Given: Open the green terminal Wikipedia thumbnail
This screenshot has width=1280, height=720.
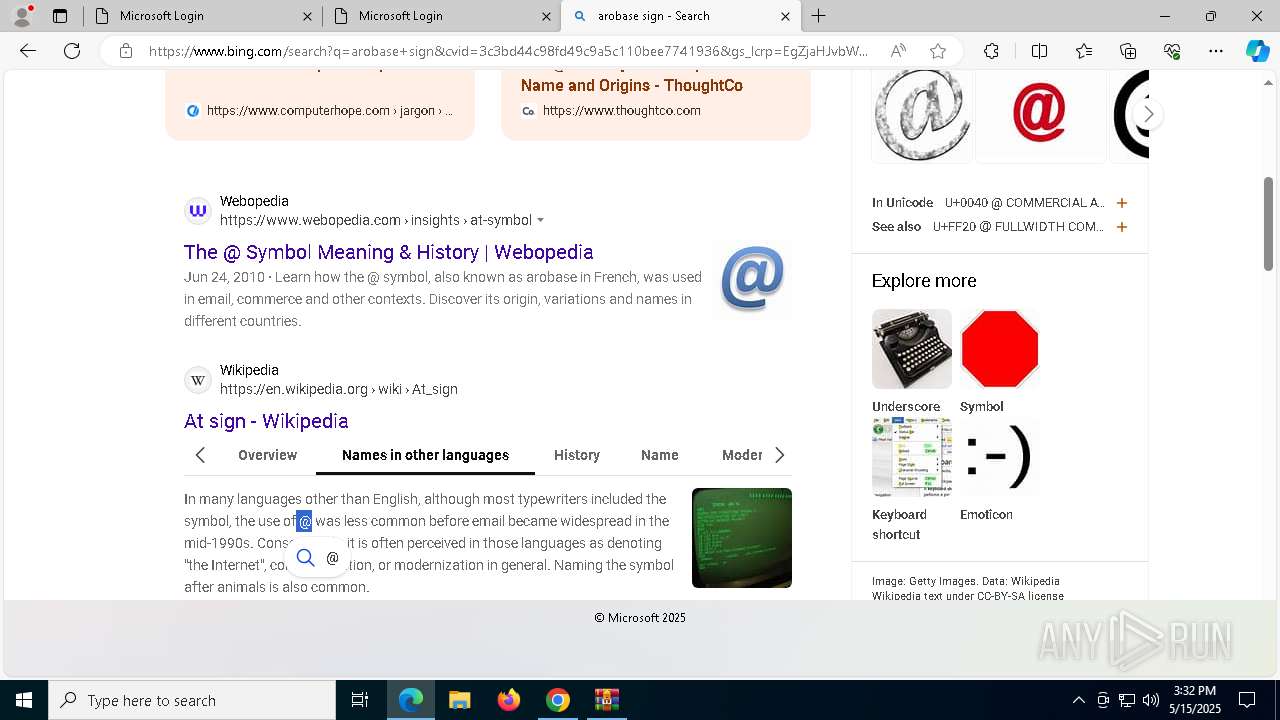Looking at the screenshot, I should [x=742, y=538].
